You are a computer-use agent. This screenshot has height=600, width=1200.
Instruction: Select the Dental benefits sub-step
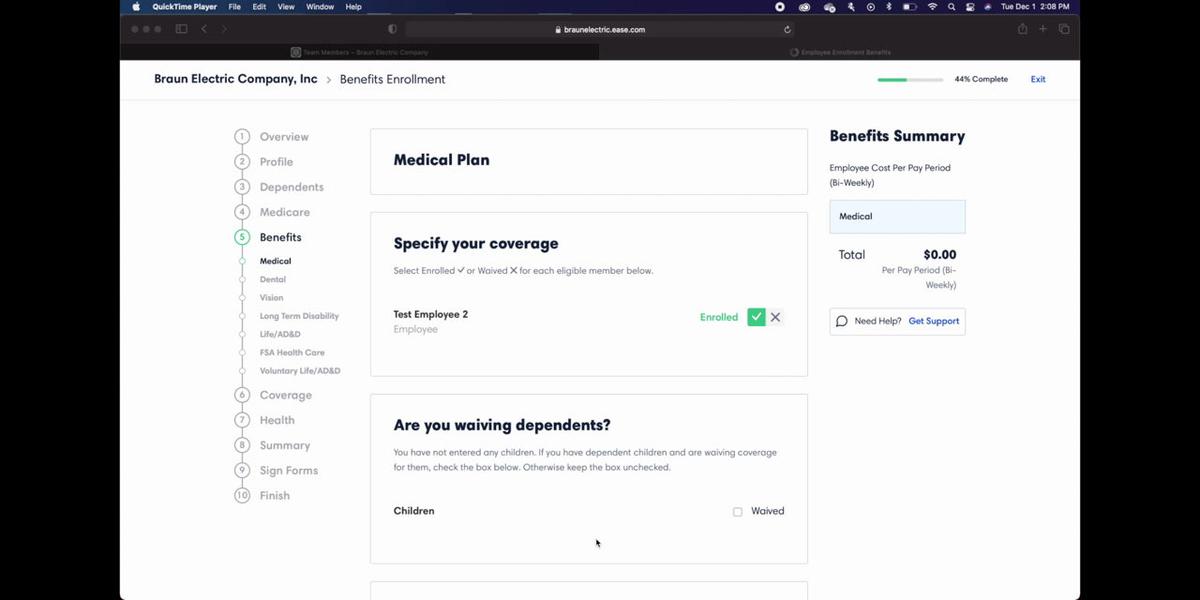pyautogui.click(x=272, y=280)
